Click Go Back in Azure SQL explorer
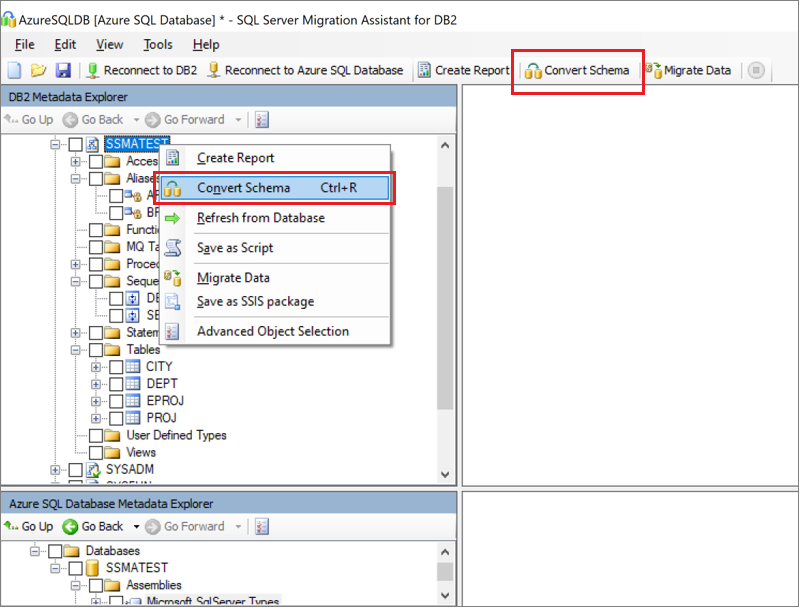 coord(95,526)
